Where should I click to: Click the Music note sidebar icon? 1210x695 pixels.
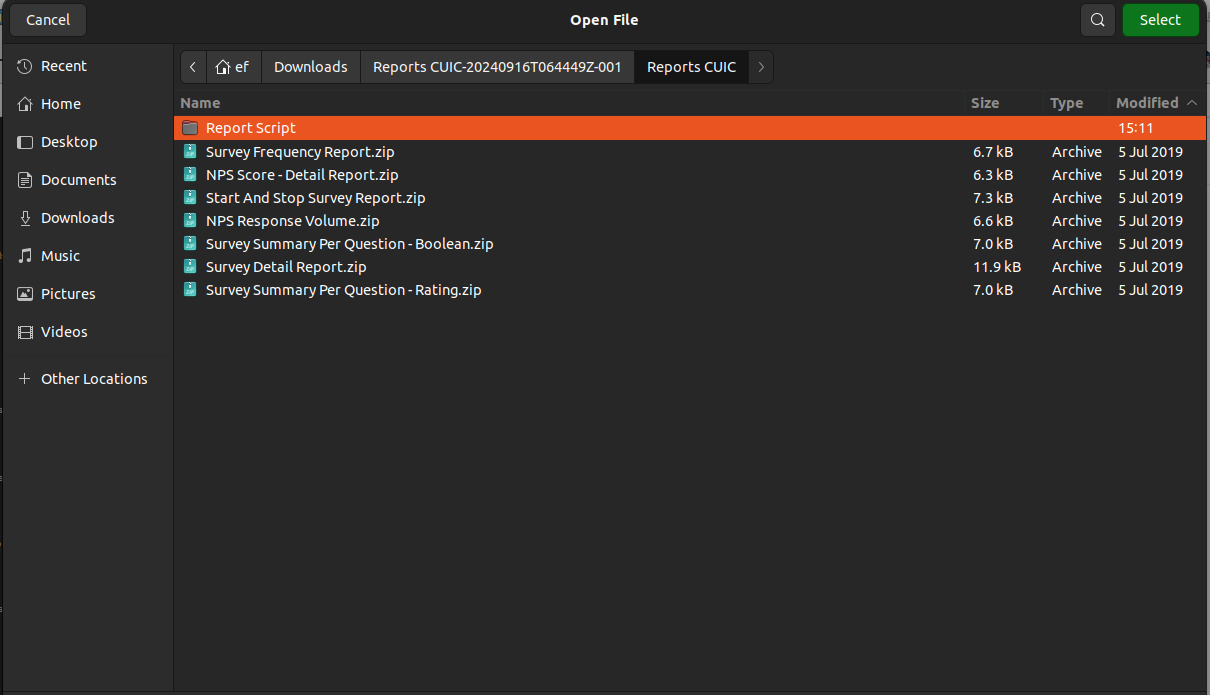point(25,256)
